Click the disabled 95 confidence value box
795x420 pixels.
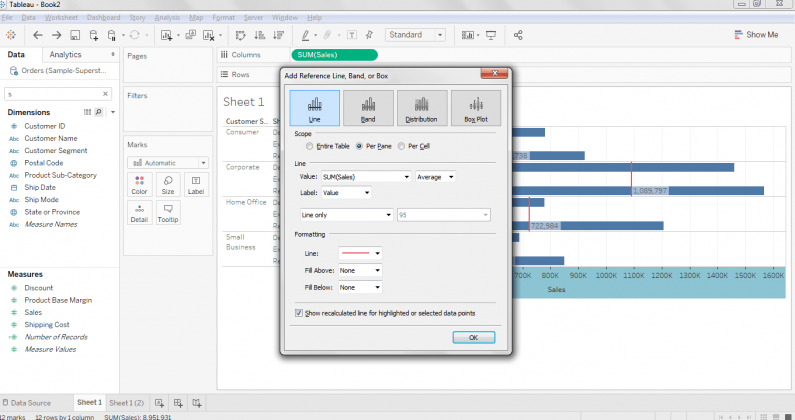[x=444, y=215]
